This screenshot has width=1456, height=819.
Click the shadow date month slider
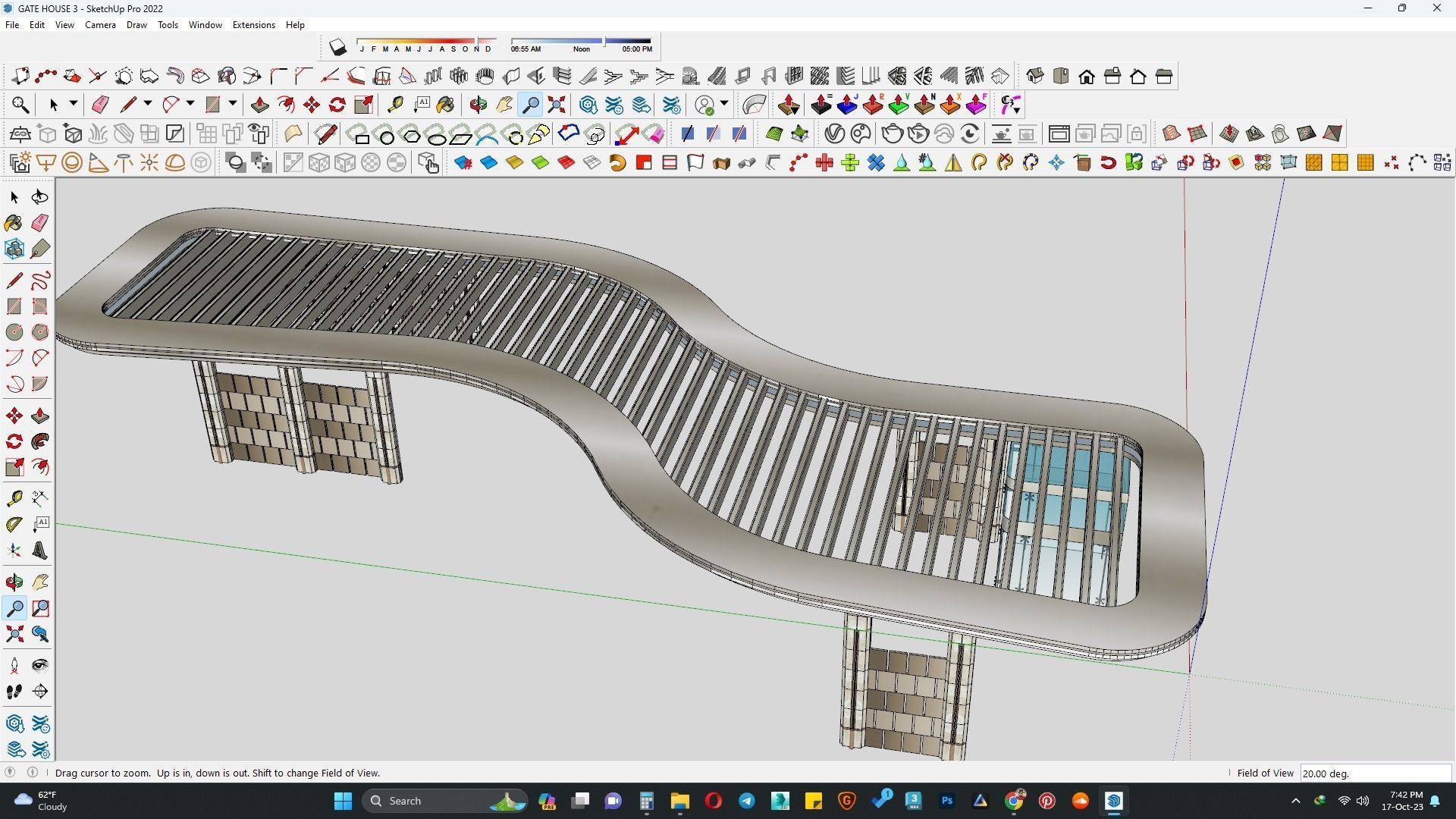426,41
